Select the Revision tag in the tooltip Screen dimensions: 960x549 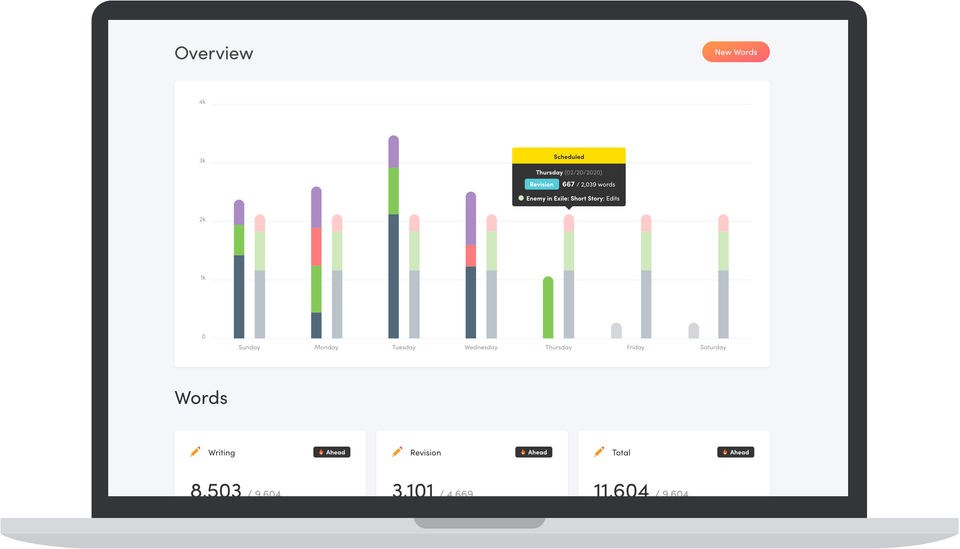tap(541, 184)
